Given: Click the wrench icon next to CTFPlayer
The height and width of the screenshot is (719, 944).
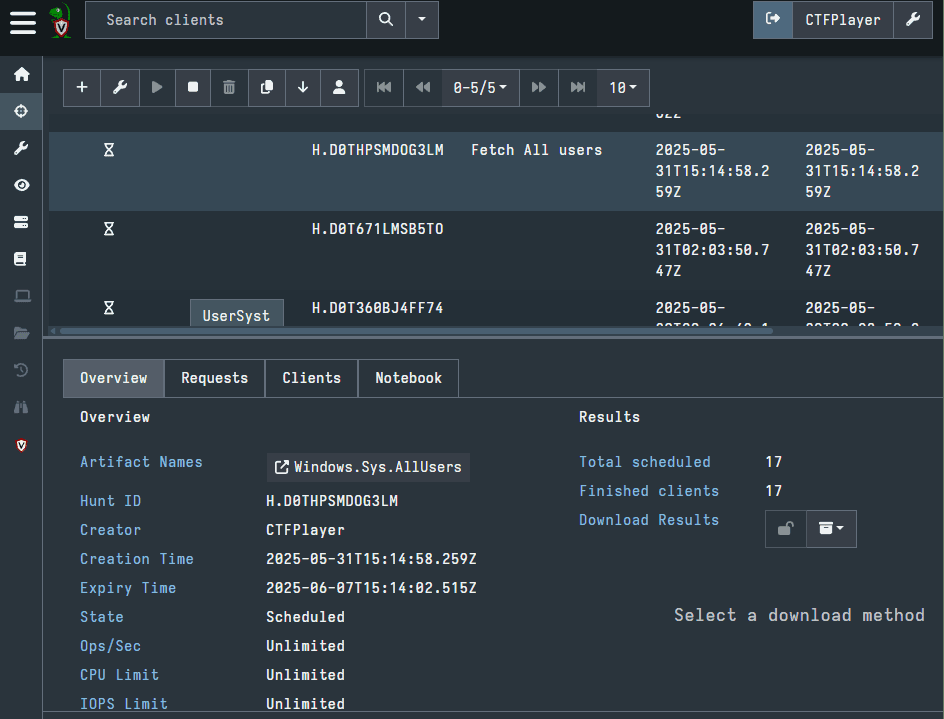Looking at the screenshot, I should (x=912, y=20).
